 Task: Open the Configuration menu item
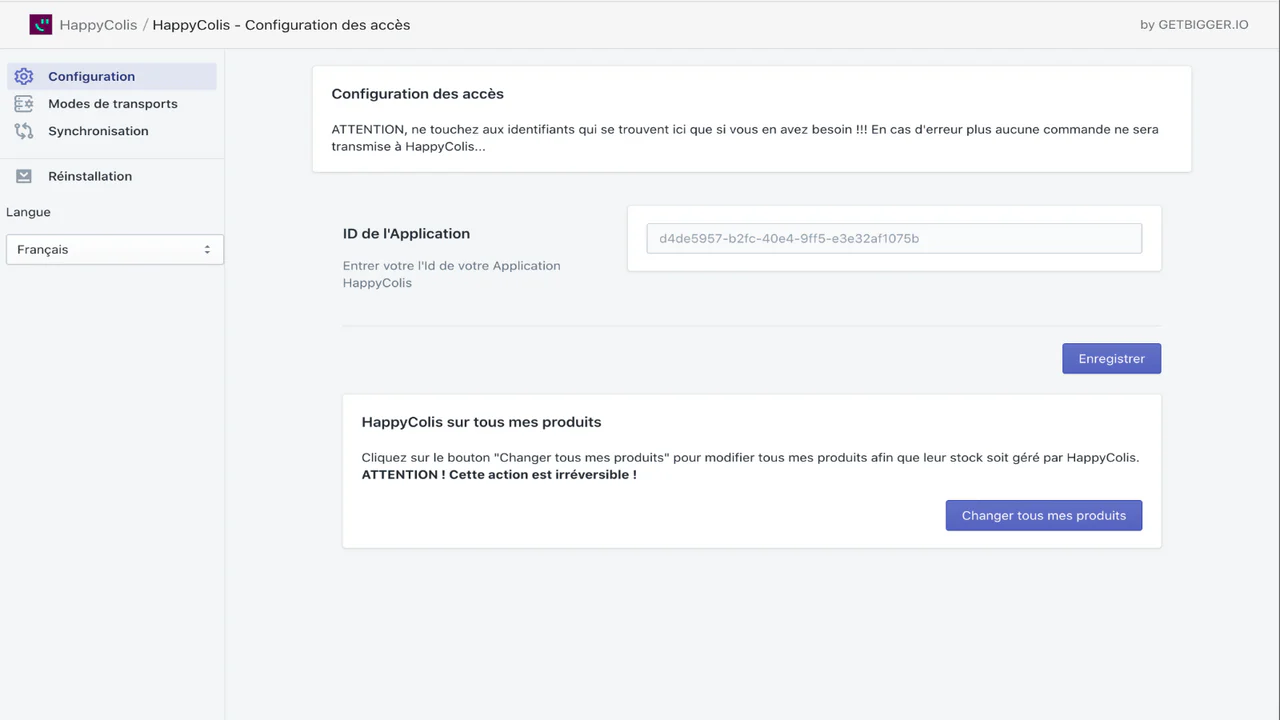pyautogui.click(x=112, y=76)
